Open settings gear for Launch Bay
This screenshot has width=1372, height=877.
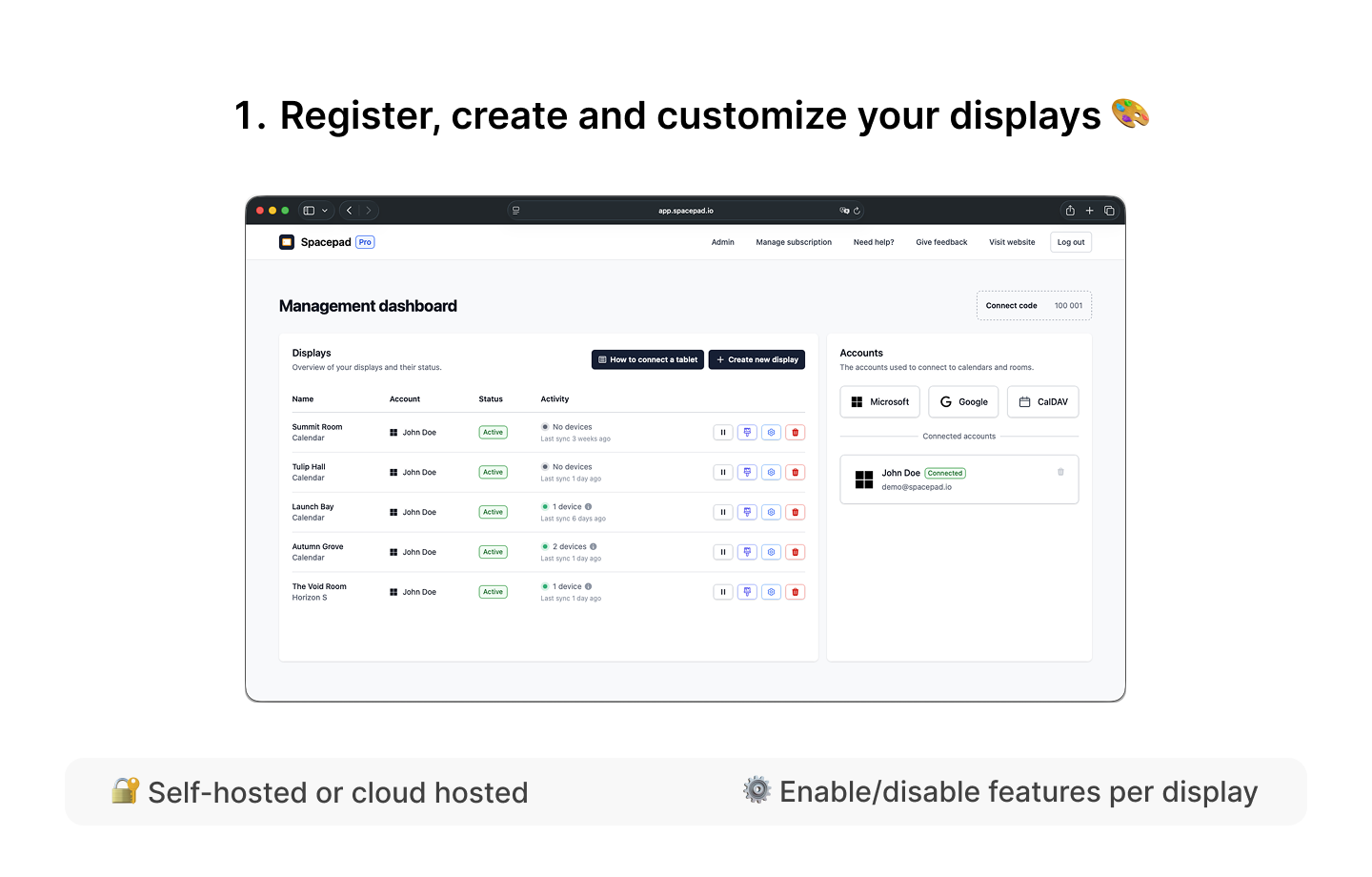771,513
